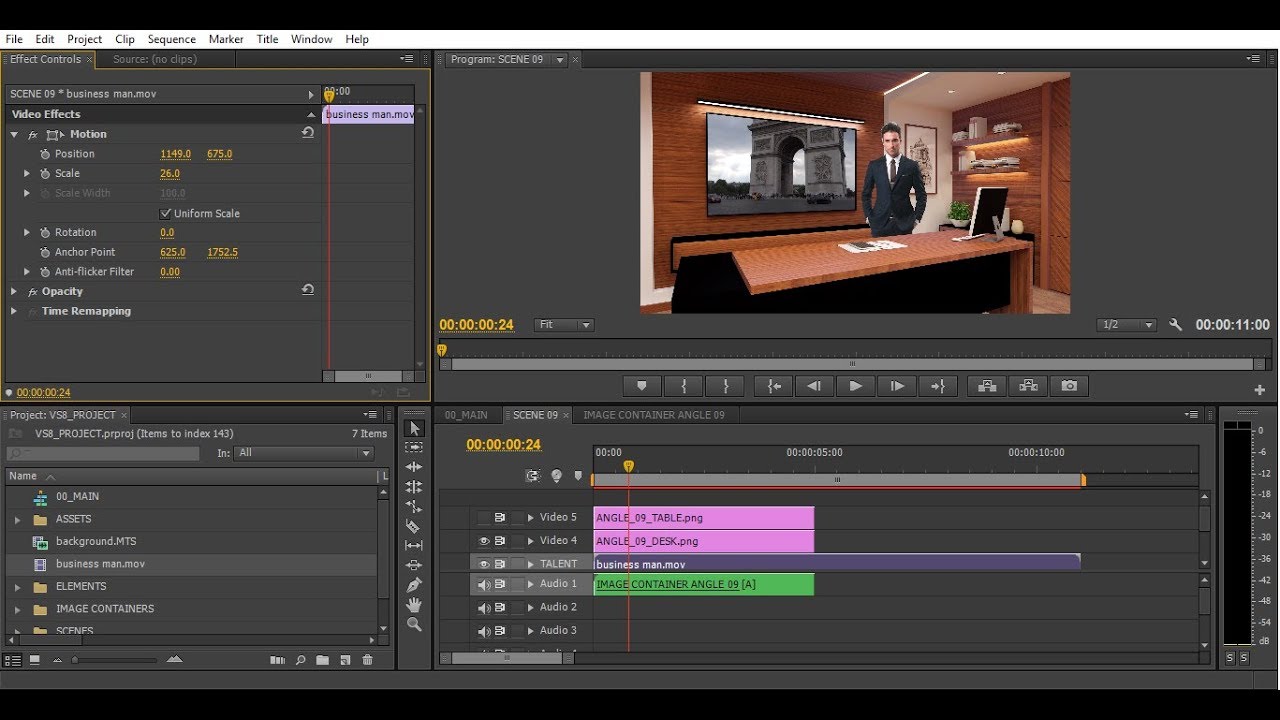The image size is (1280, 720).
Task: Switch project panel to Icon View
Action: [x=34, y=660]
